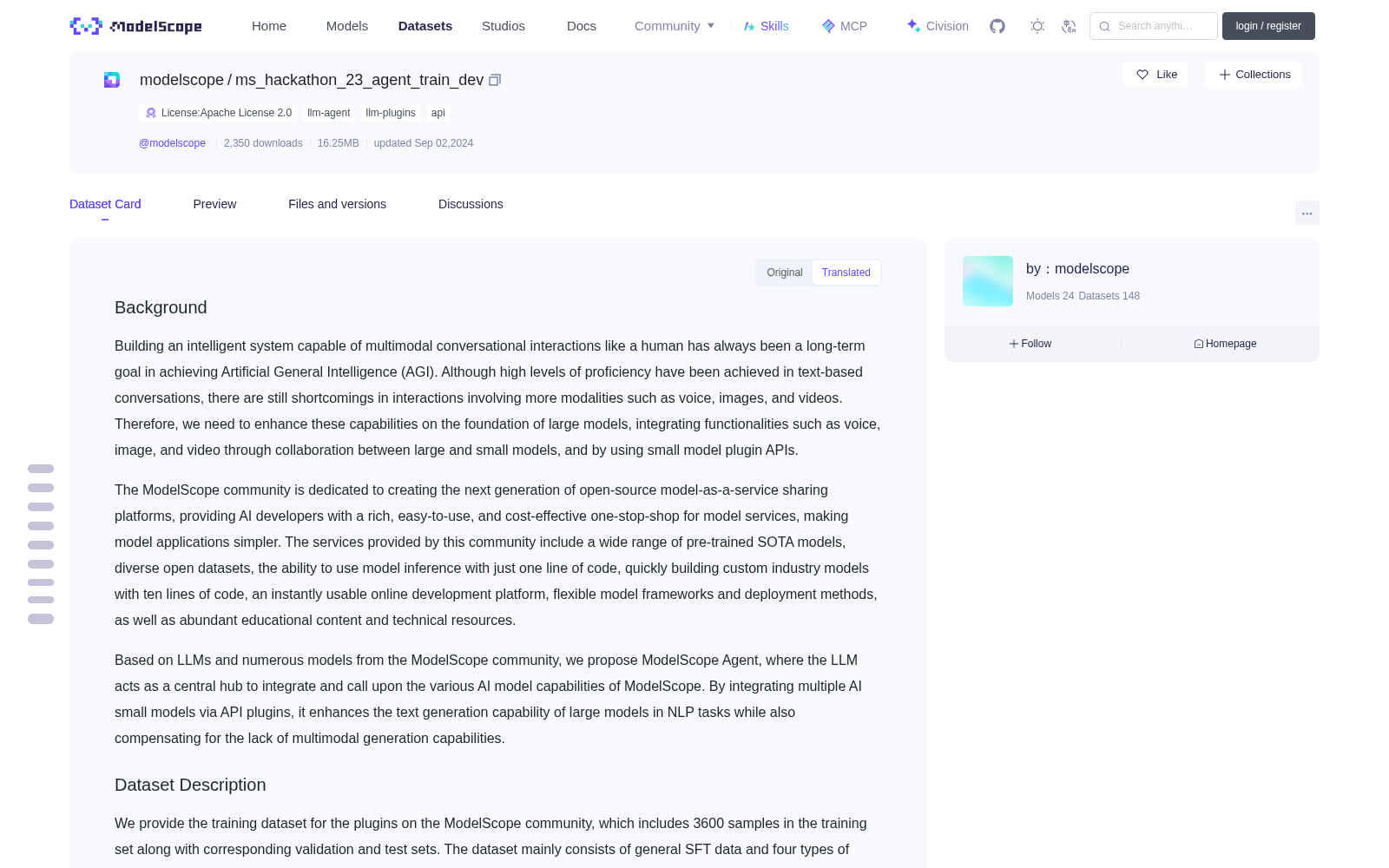Switch site language with translate icon
Viewport: 1389px width, 868px height.
coord(1069,26)
